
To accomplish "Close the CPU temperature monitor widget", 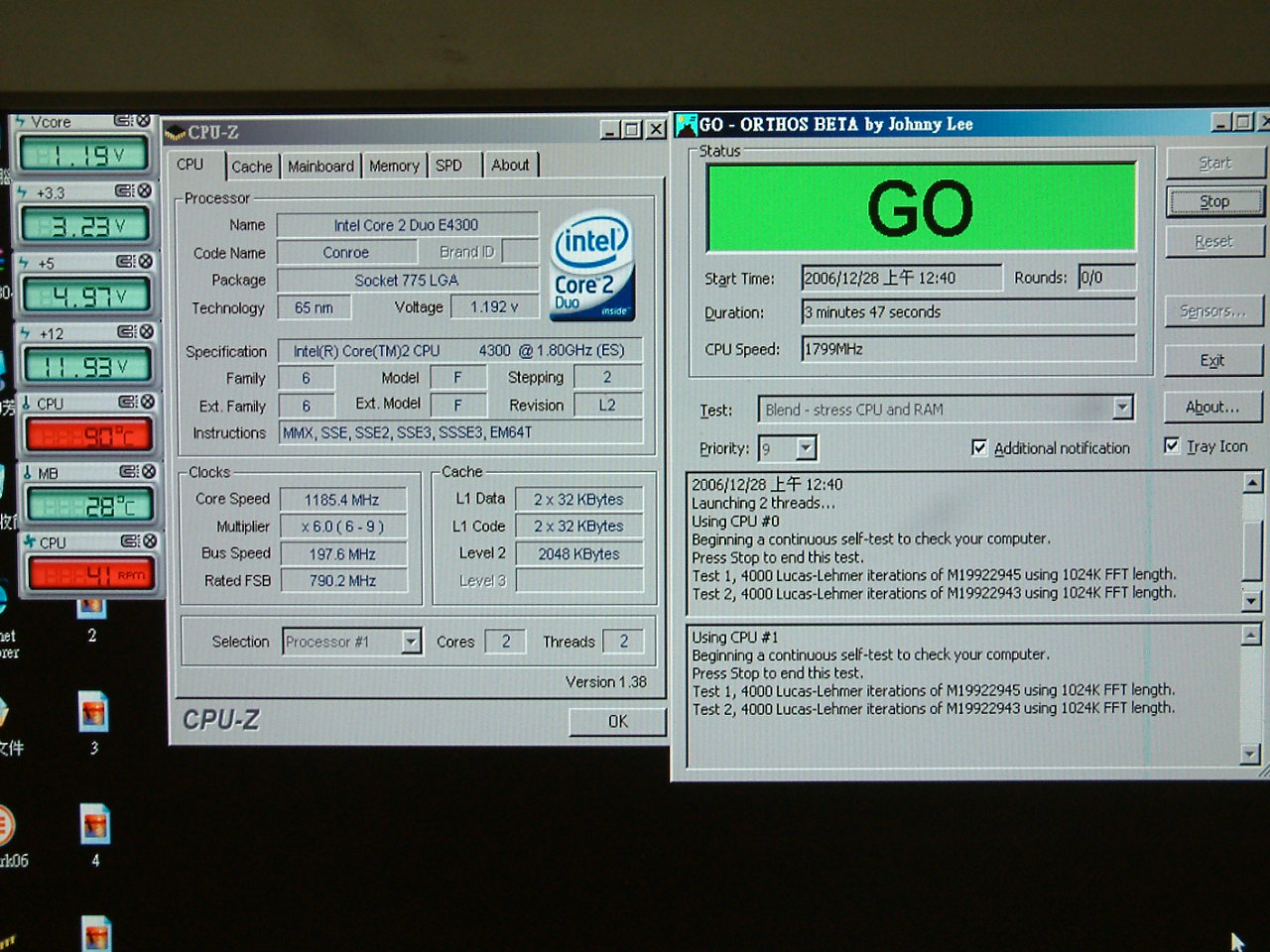I will [x=148, y=402].
